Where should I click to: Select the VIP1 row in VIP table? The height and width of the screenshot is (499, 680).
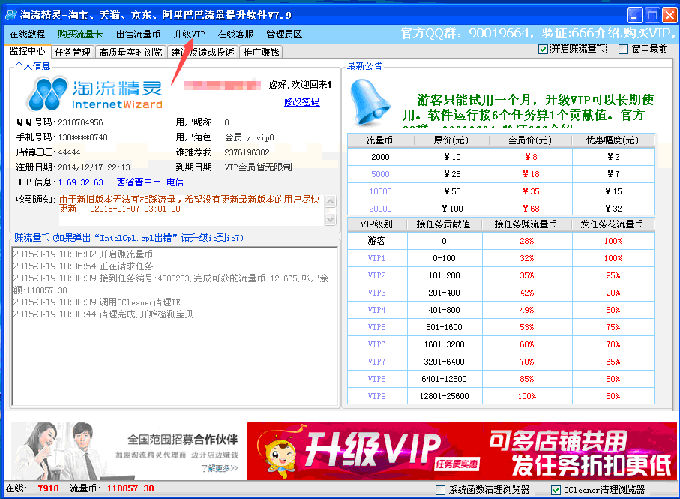pos(501,258)
